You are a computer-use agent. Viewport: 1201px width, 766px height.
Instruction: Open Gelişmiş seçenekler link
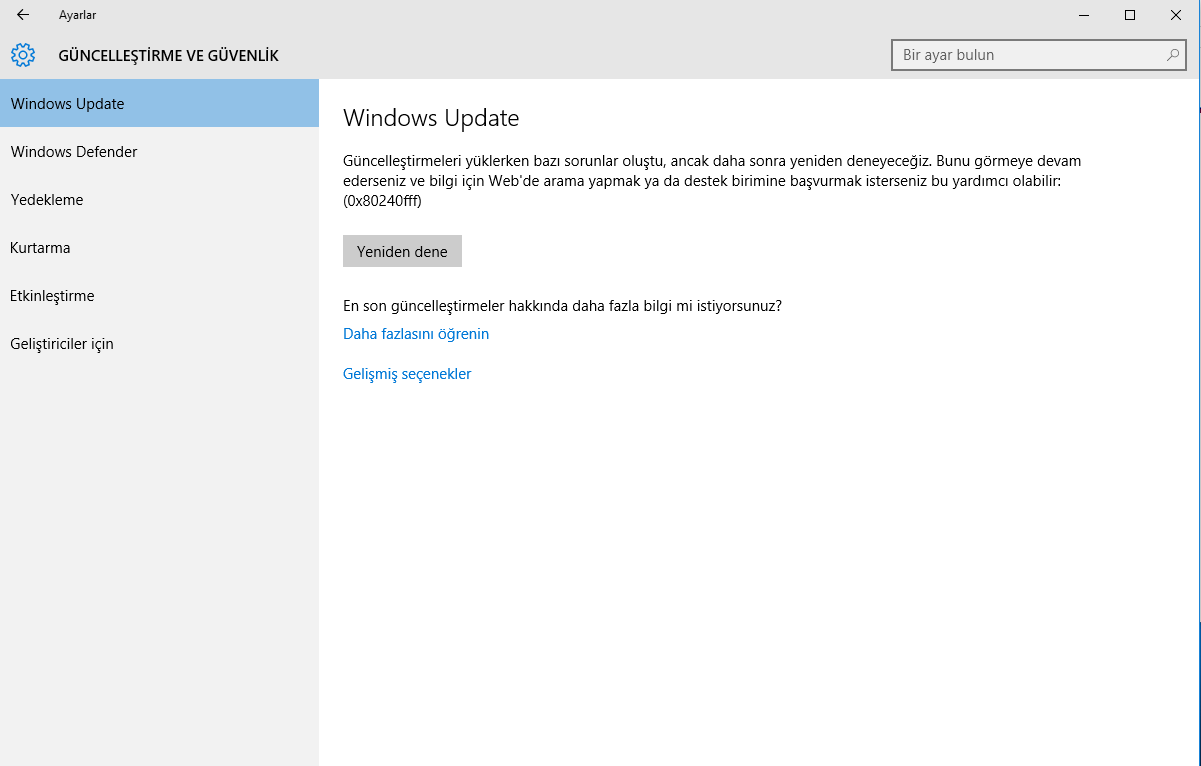pyautogui.click(x=407, y=374)
